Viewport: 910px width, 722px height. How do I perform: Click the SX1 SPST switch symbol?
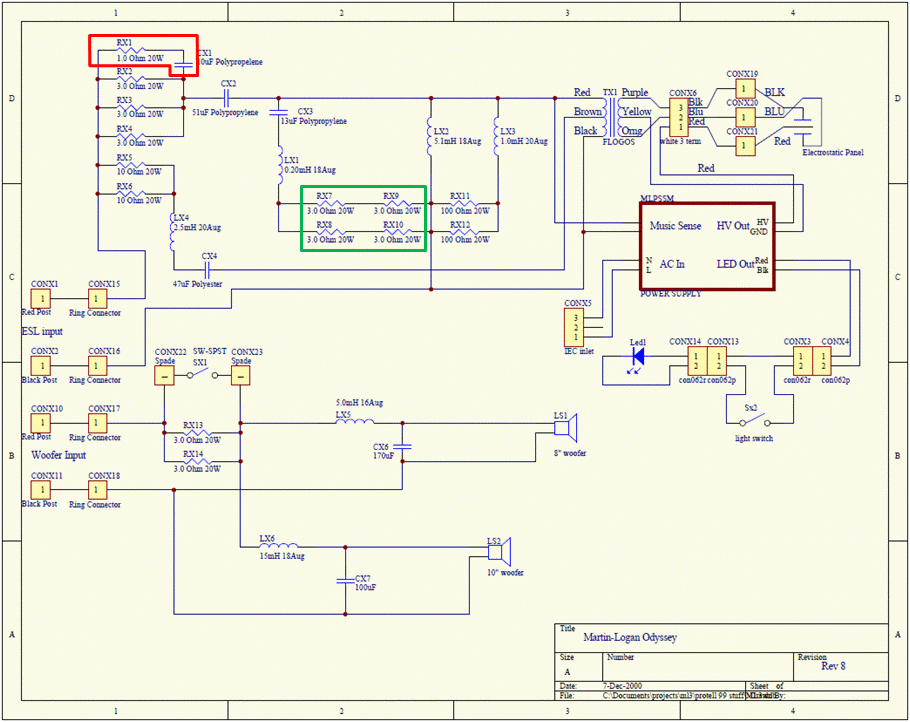click(202, 375)
